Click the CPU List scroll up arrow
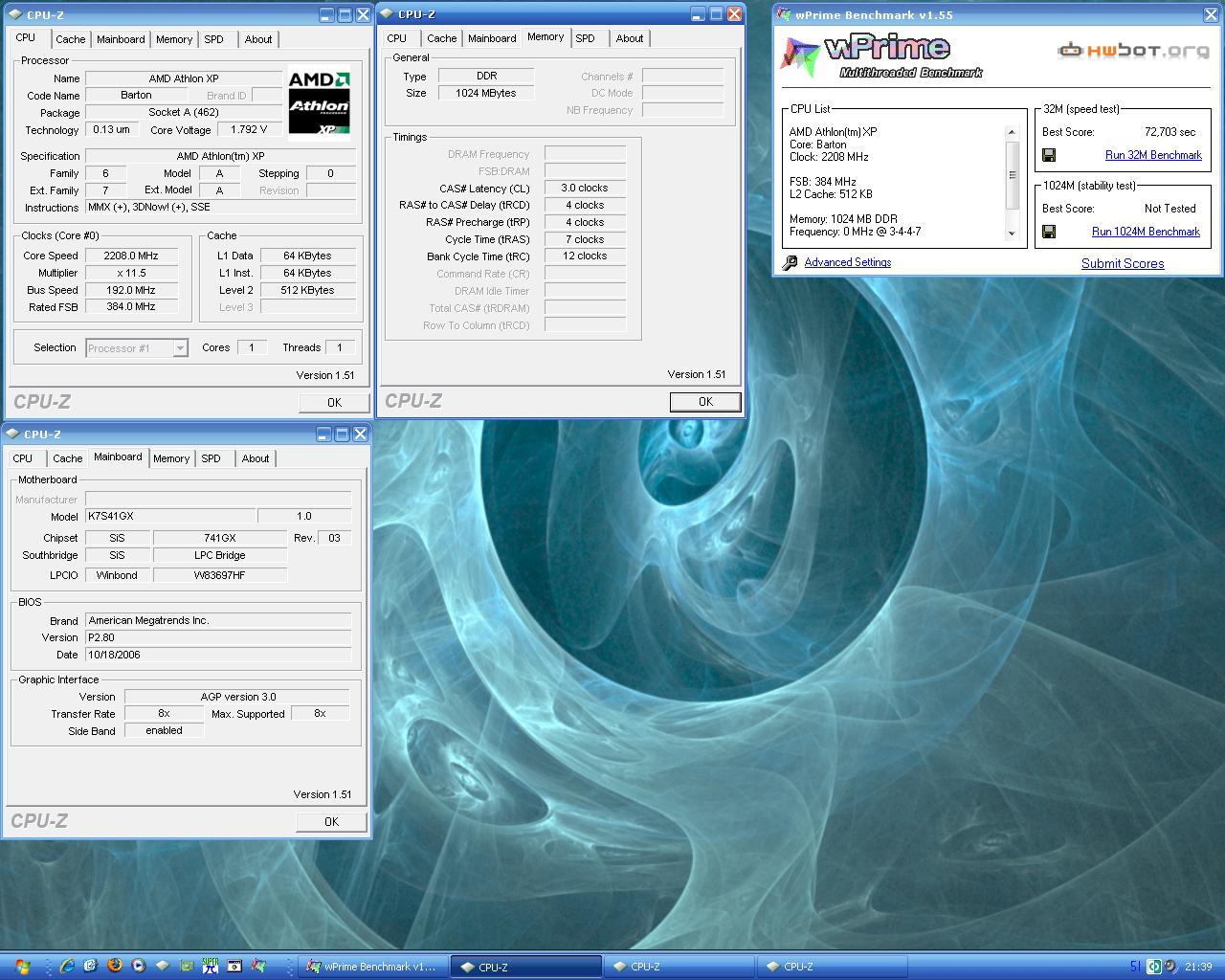Image resolution: width=1225 pixels, height=980 pixels. (x=1012, y=132)
